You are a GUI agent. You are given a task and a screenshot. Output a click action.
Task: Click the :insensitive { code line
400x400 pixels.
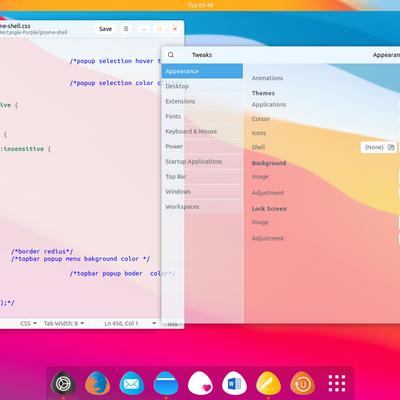[x=26, y=149]
